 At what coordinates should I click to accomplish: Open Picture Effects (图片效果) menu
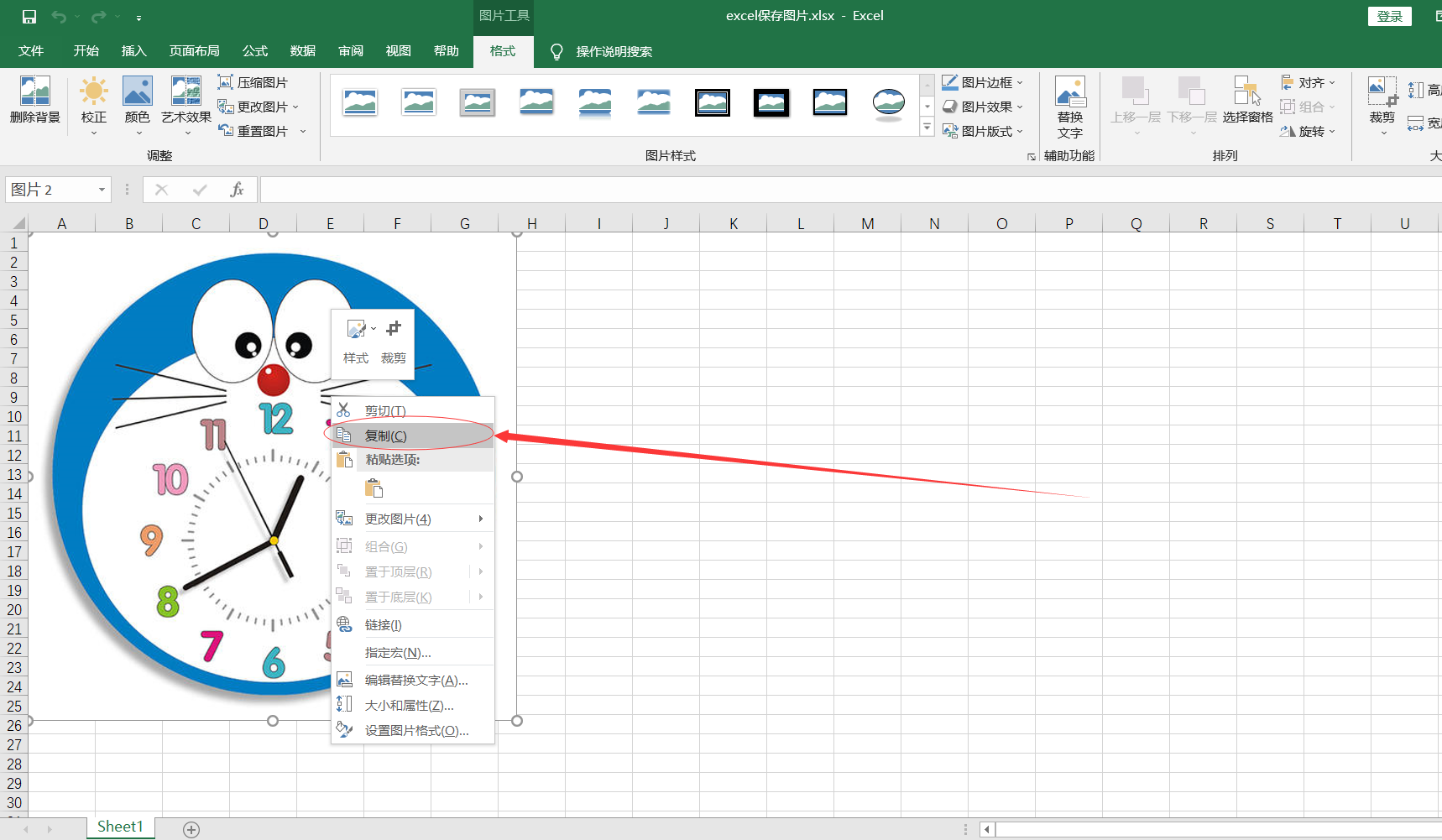(x=982, y=107)
